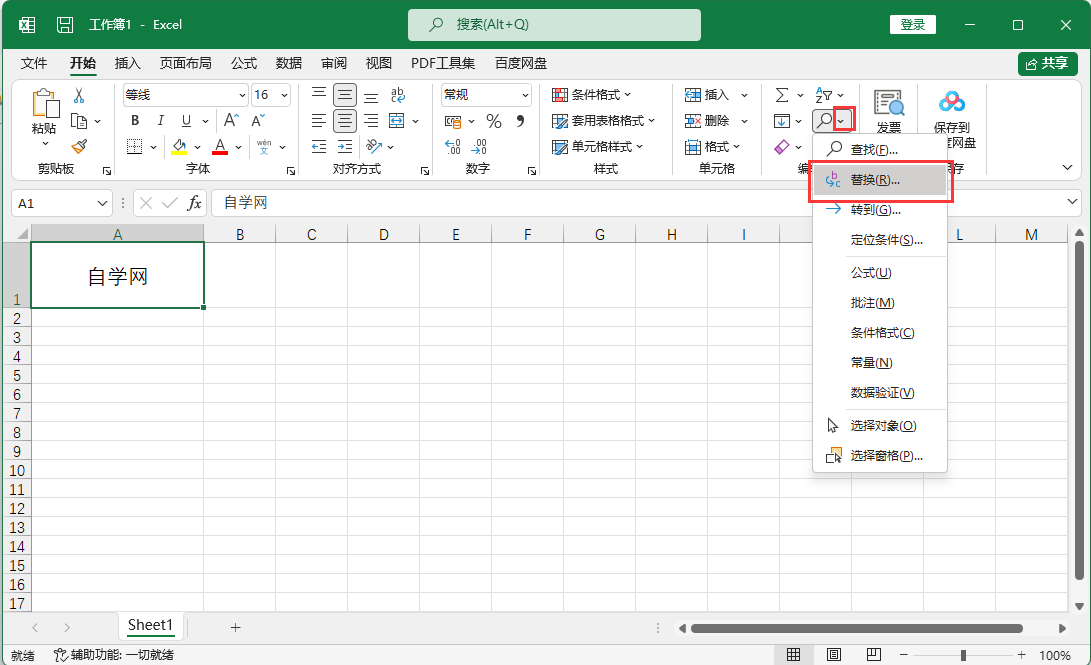Click the Sort and Filter icon

click(x=824, y=95)
